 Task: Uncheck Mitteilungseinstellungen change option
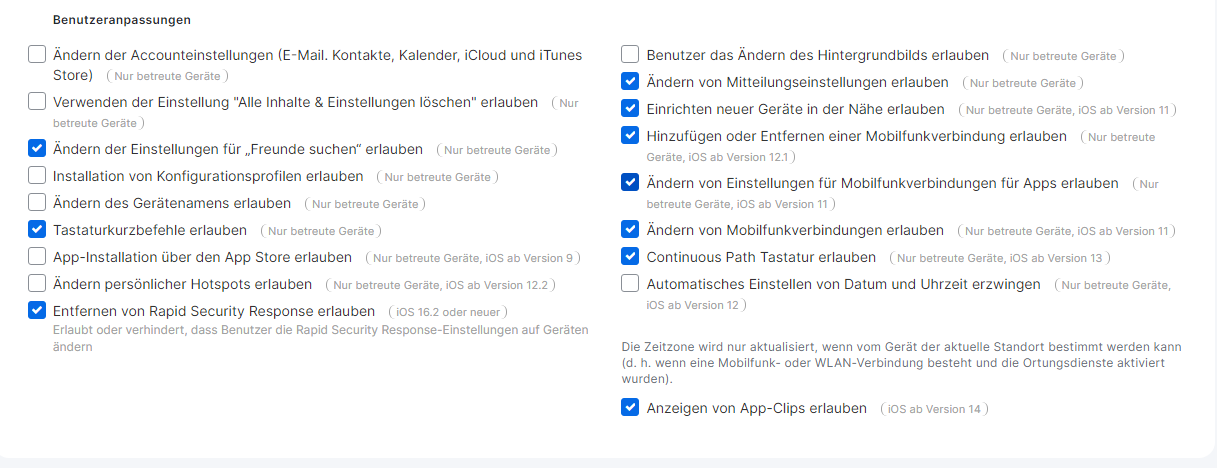(630, 82)
